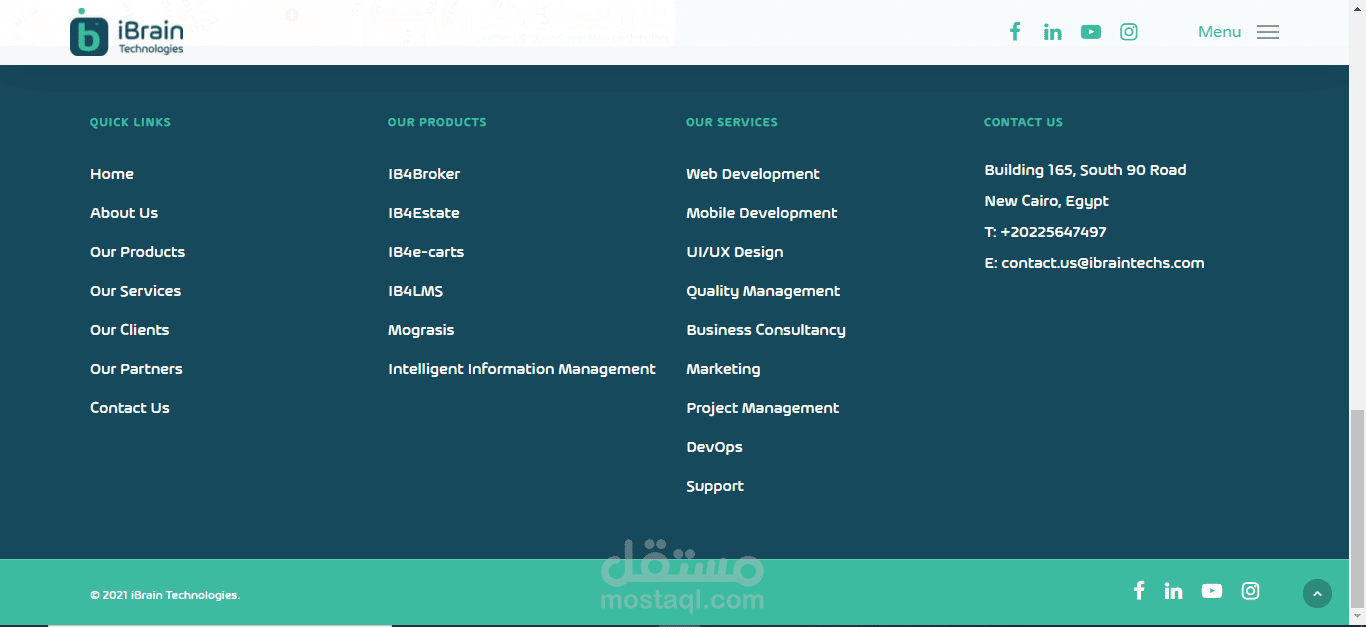
Task: Click the iBrain Technologies logo
Action: [x=127, y=33]
